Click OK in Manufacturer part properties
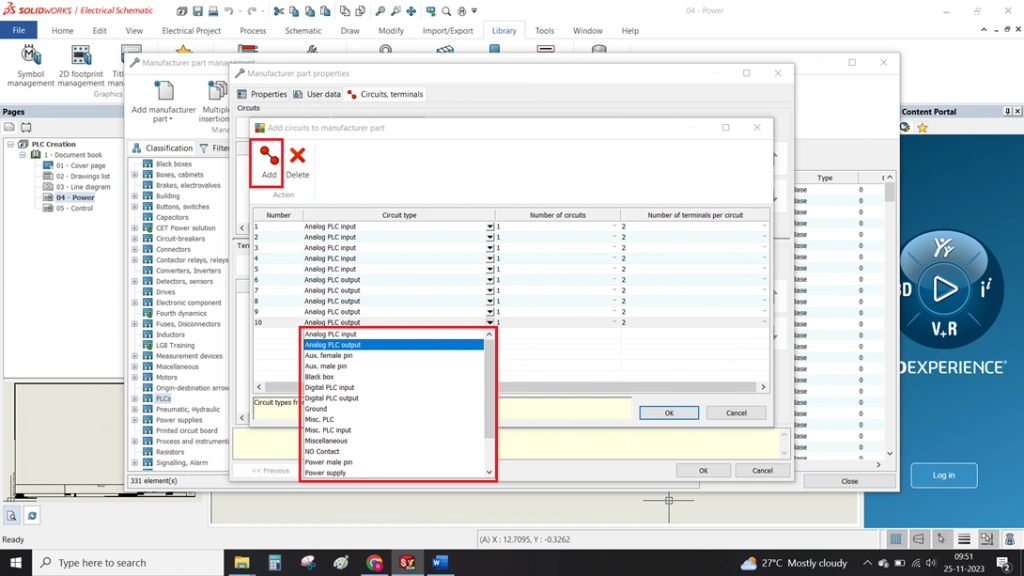 tap(703, 470)
